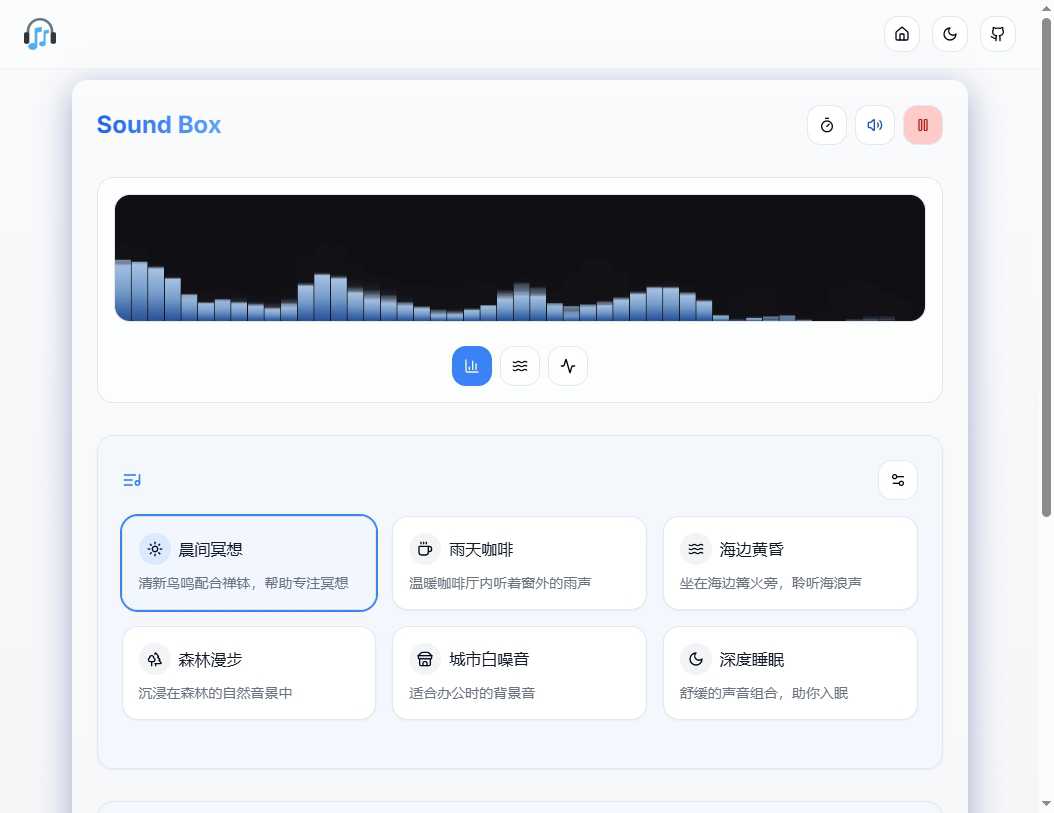Select the 雨天咖啡 preset
1054x813 pixels.
click(x=519, y=562)
